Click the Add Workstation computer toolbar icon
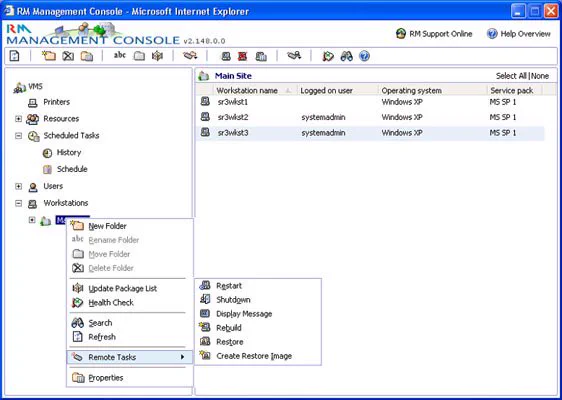 226,56
